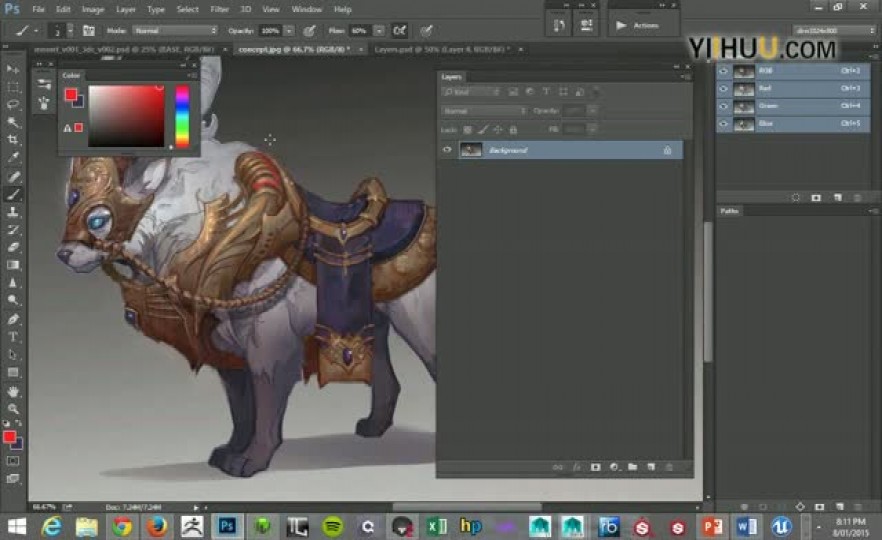Toggle pressure for size button
882x540 pixels.
(426, 30)
